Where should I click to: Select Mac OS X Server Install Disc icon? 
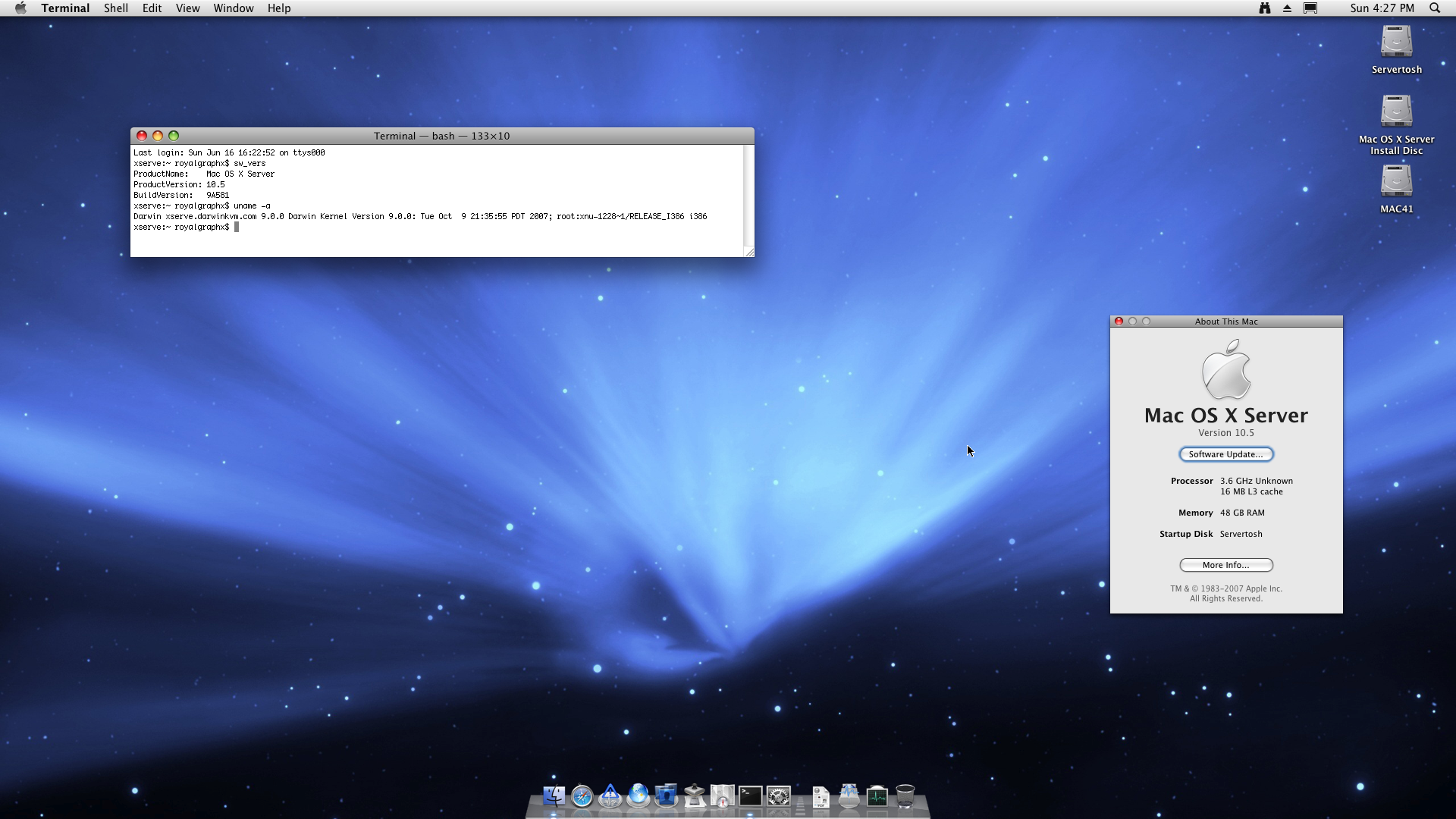(1396, 124)
